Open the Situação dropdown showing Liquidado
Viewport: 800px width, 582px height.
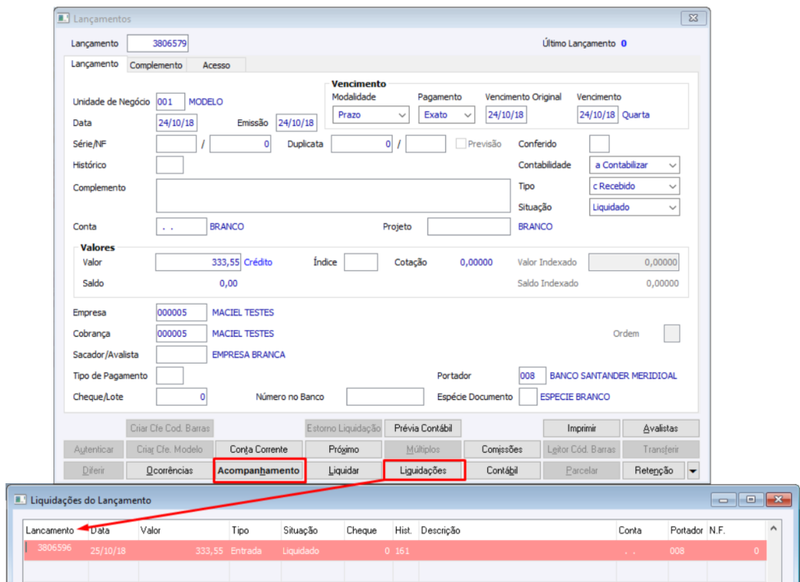[x=634, y=207]
